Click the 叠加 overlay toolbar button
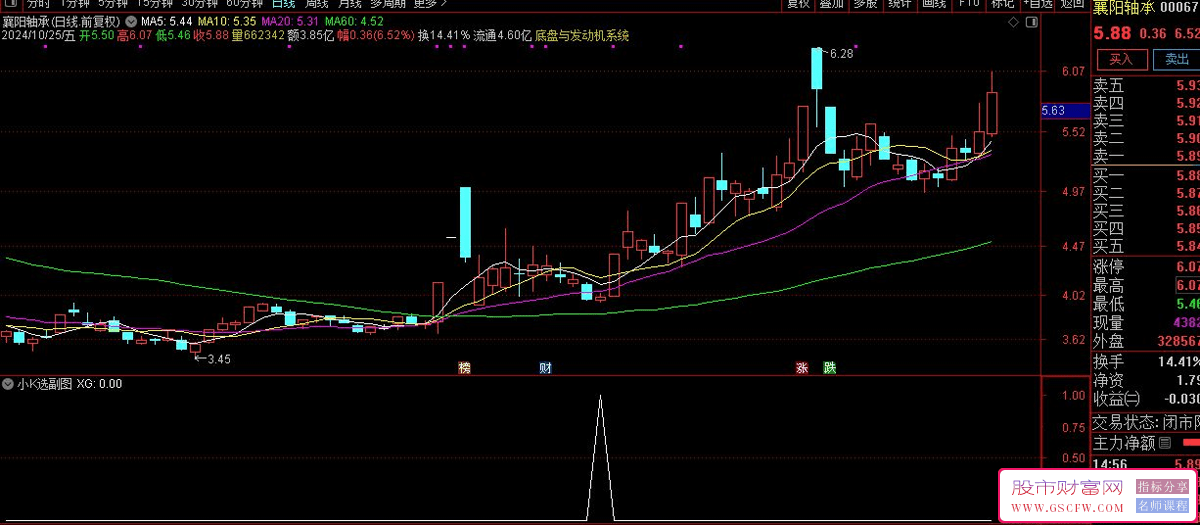The height and width of the screenshot is (525, 1200). tap(832, 3)
